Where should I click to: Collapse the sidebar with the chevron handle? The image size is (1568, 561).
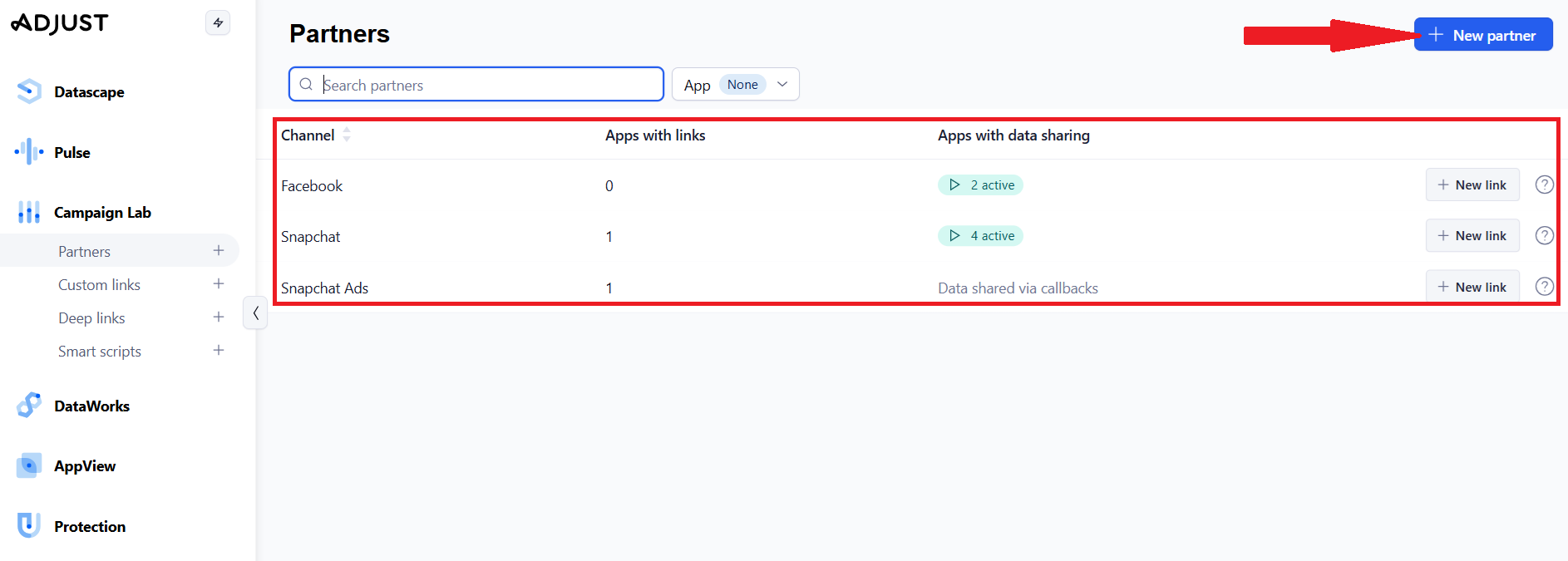[255, 313]
